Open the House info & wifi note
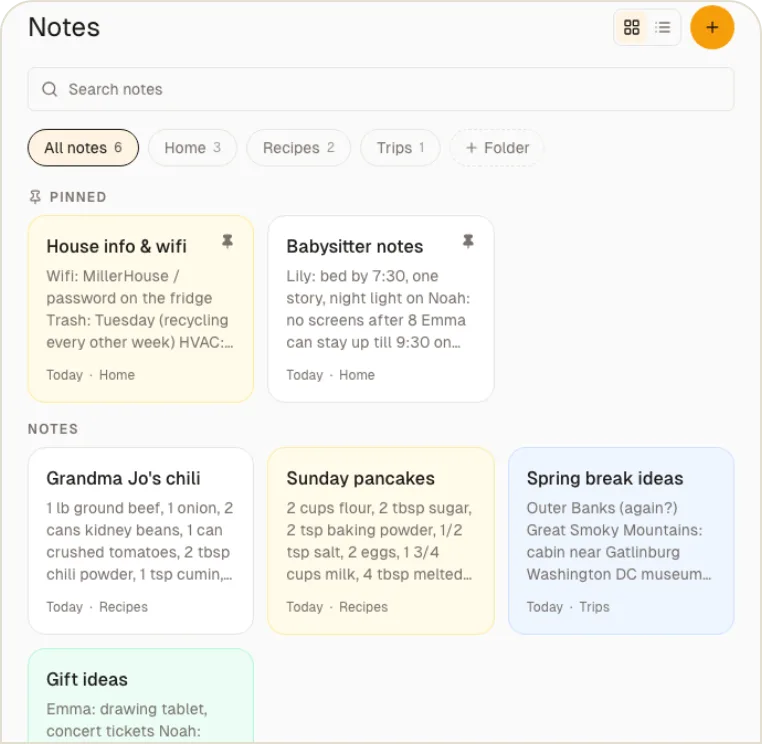This screenshot has height=744, width=762. point(140,309)
